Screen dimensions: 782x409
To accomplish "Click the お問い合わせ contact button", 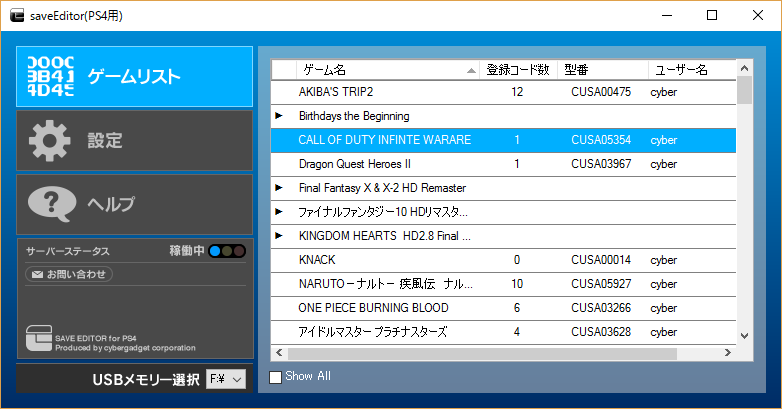I will [x=69, y=274].
